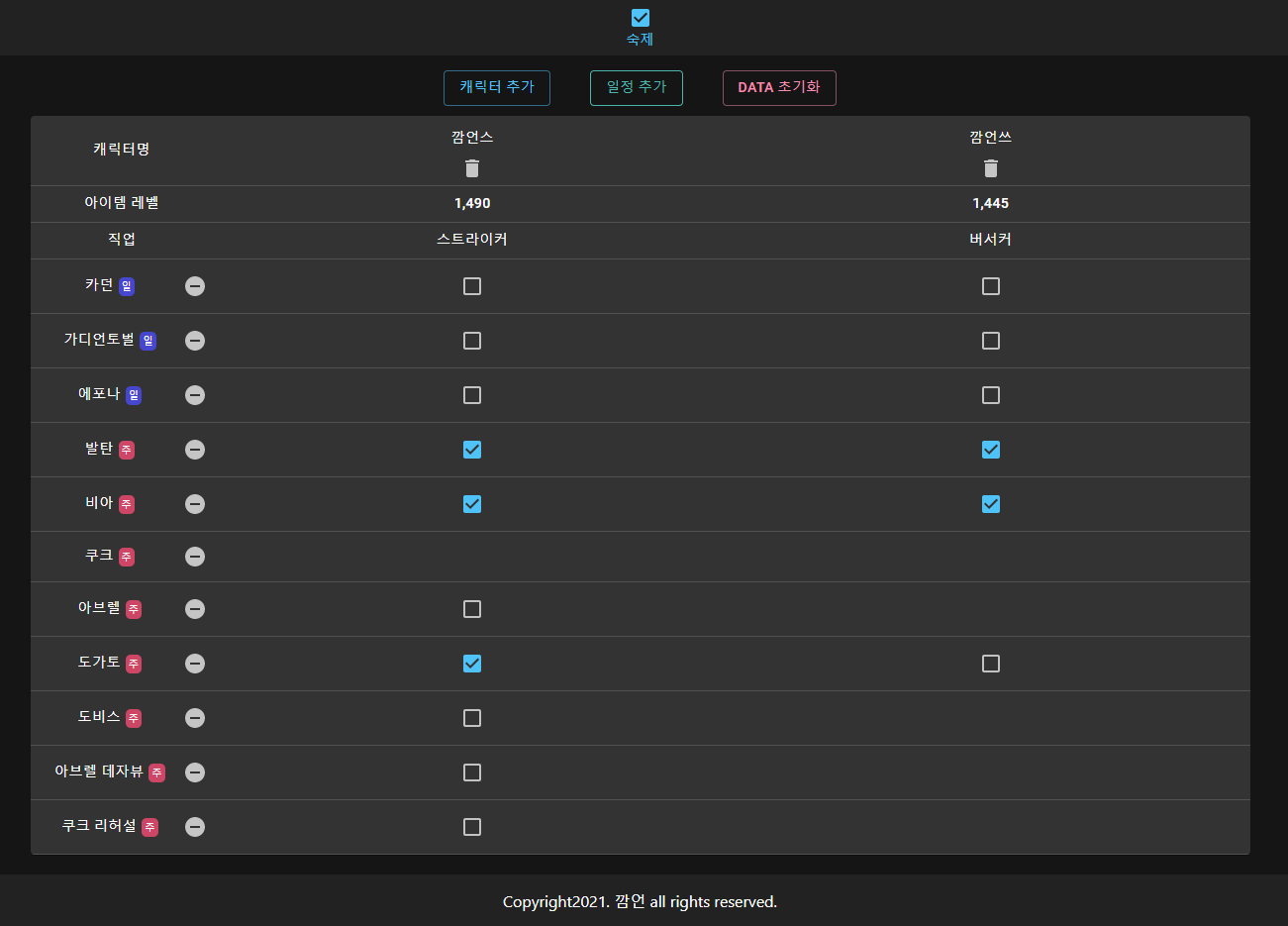Check 에포나 for 깜언스

[x=472, y=395]
